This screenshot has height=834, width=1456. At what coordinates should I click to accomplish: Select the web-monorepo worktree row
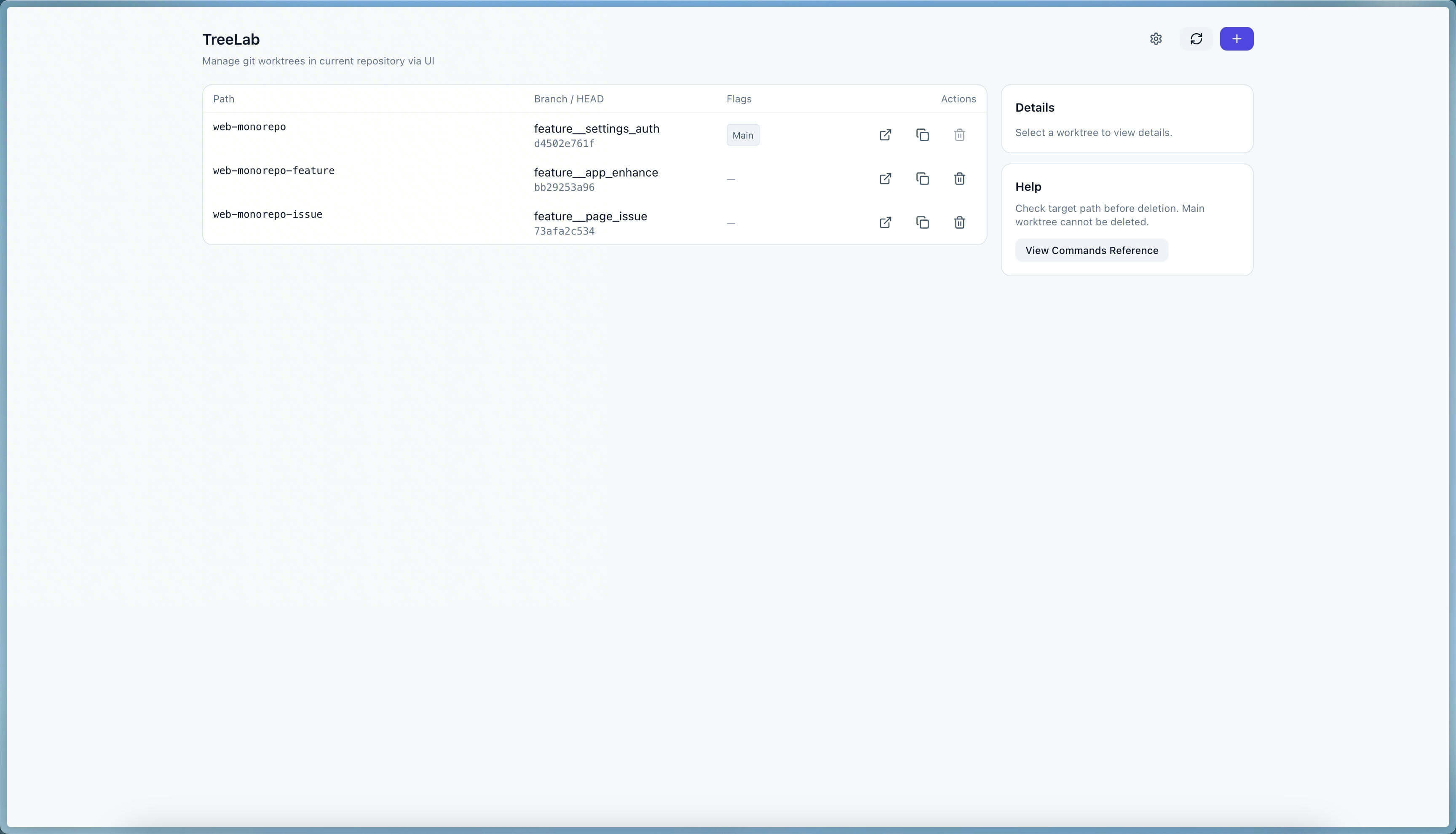[250, 127]
